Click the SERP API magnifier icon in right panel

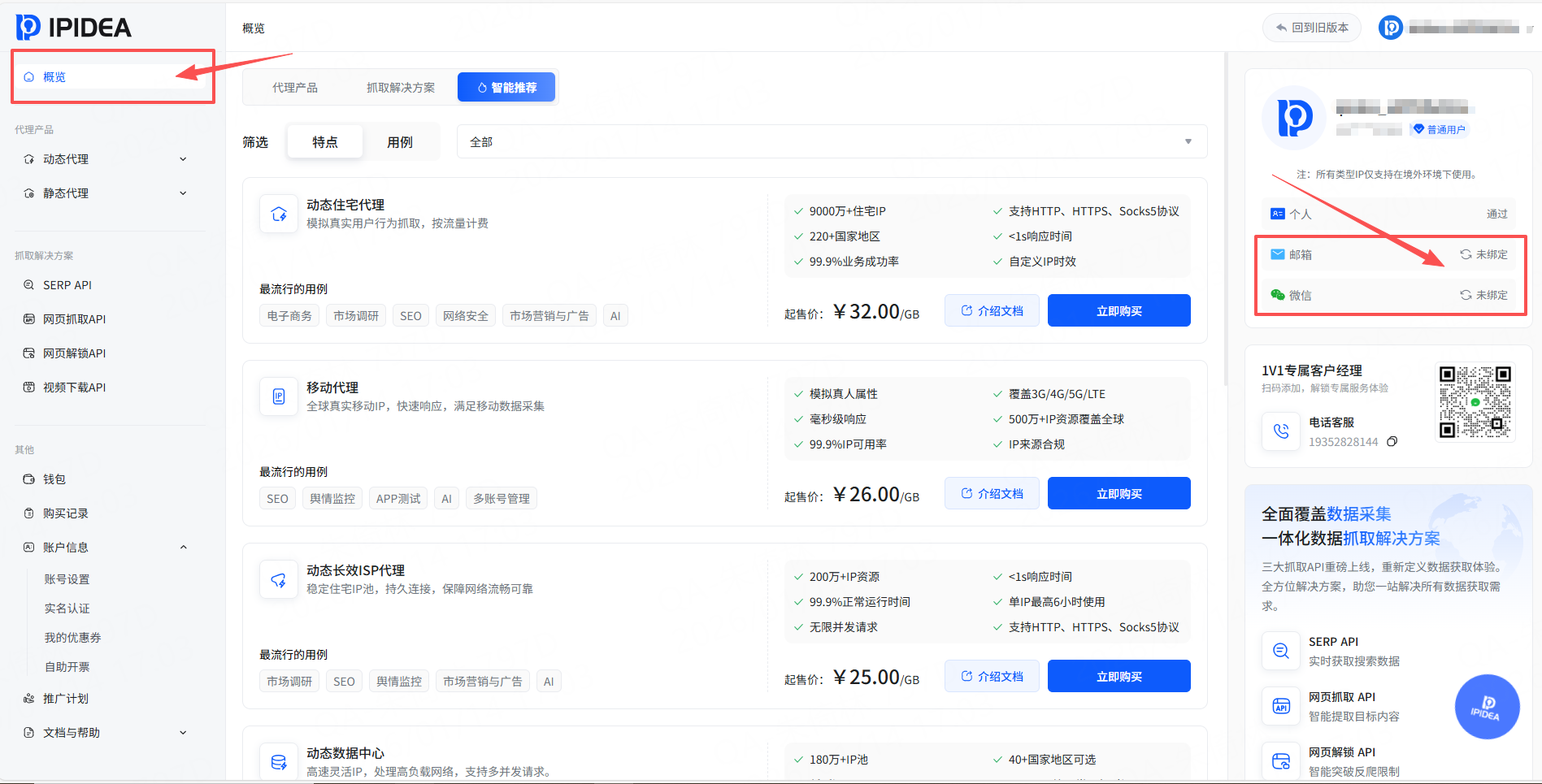pos(1281,651)
